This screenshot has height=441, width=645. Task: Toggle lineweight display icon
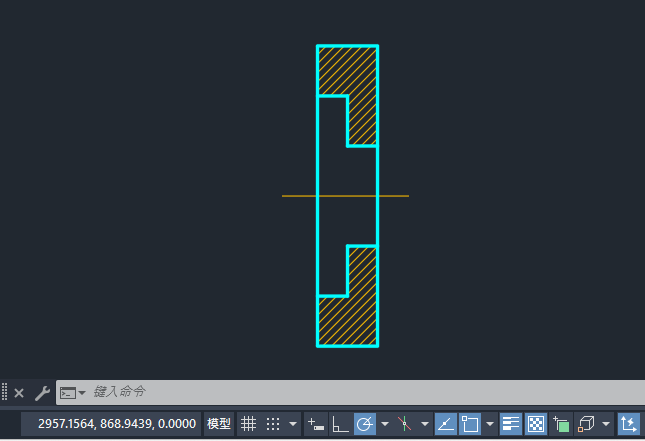pyautogui.click(x=511, y=424)
